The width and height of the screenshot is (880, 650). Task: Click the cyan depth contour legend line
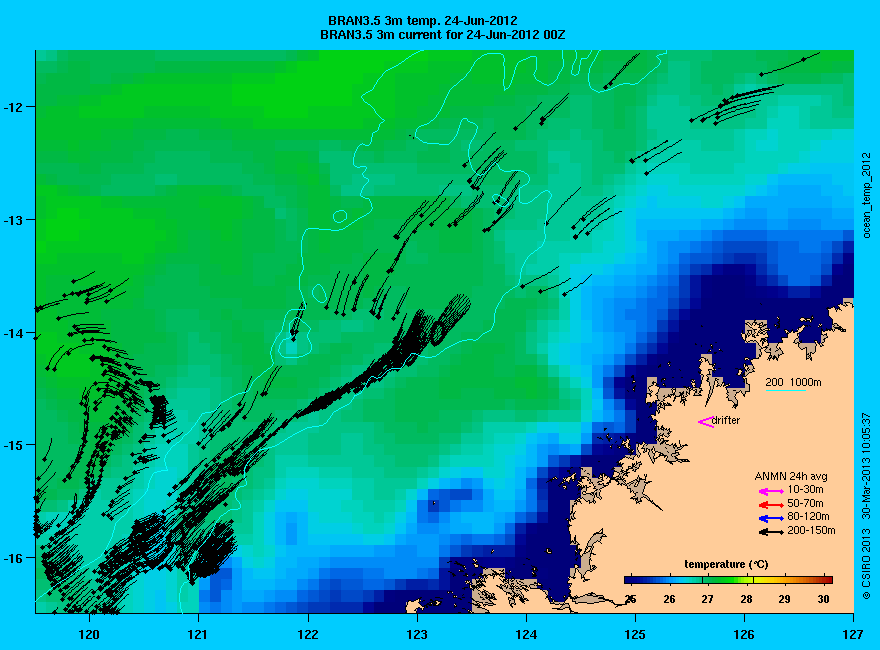pos(786,390)
